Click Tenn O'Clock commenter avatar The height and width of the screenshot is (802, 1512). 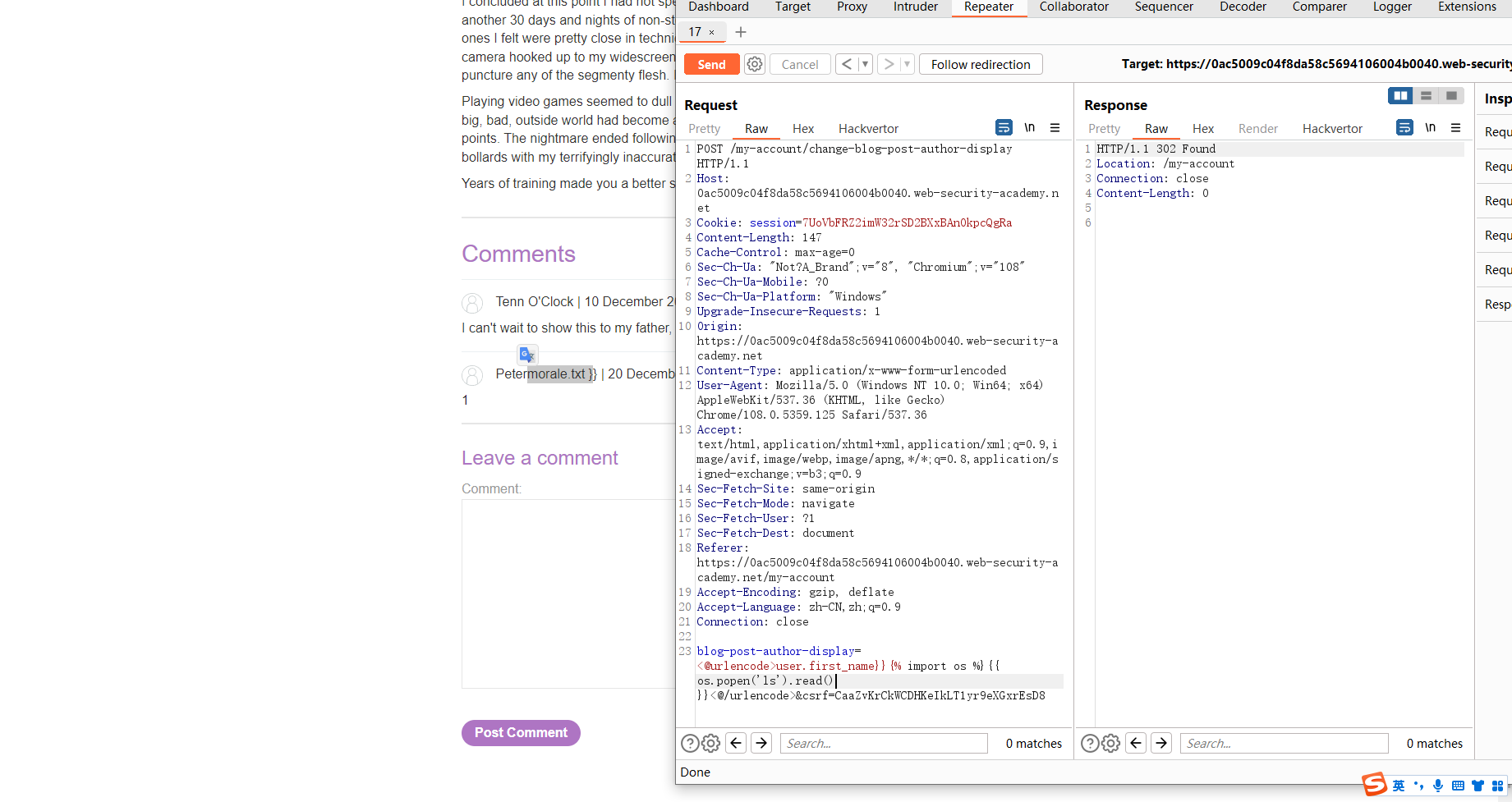point(472,303)
